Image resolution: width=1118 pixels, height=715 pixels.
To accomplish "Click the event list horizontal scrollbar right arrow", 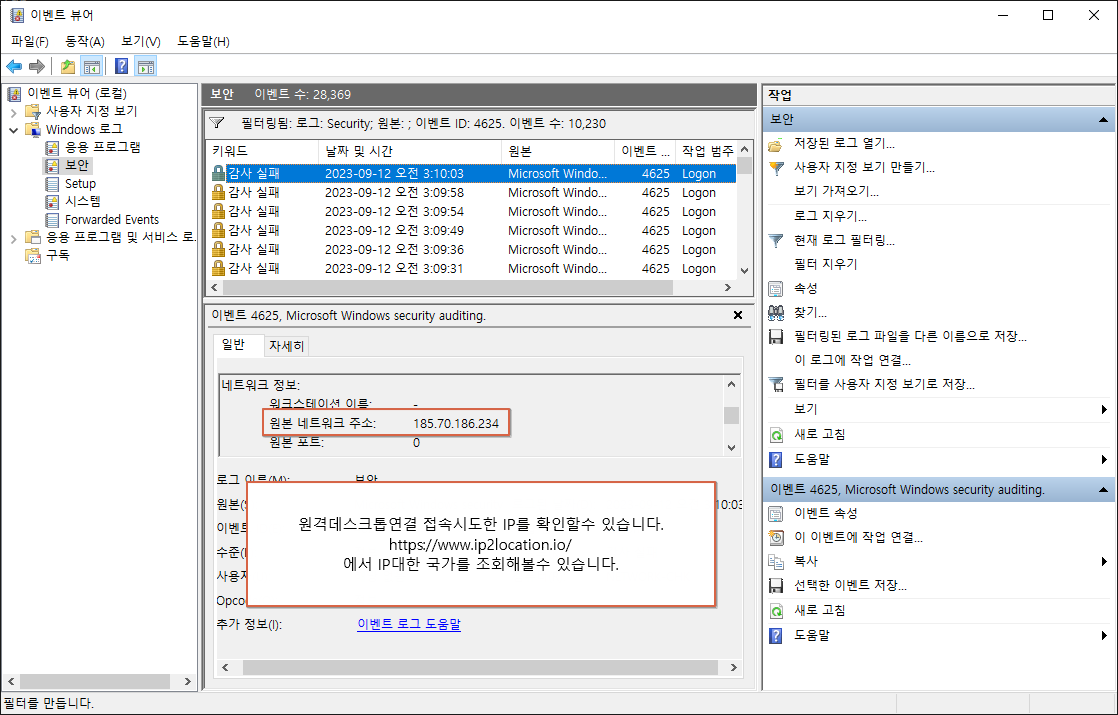I will pos(728,287).
